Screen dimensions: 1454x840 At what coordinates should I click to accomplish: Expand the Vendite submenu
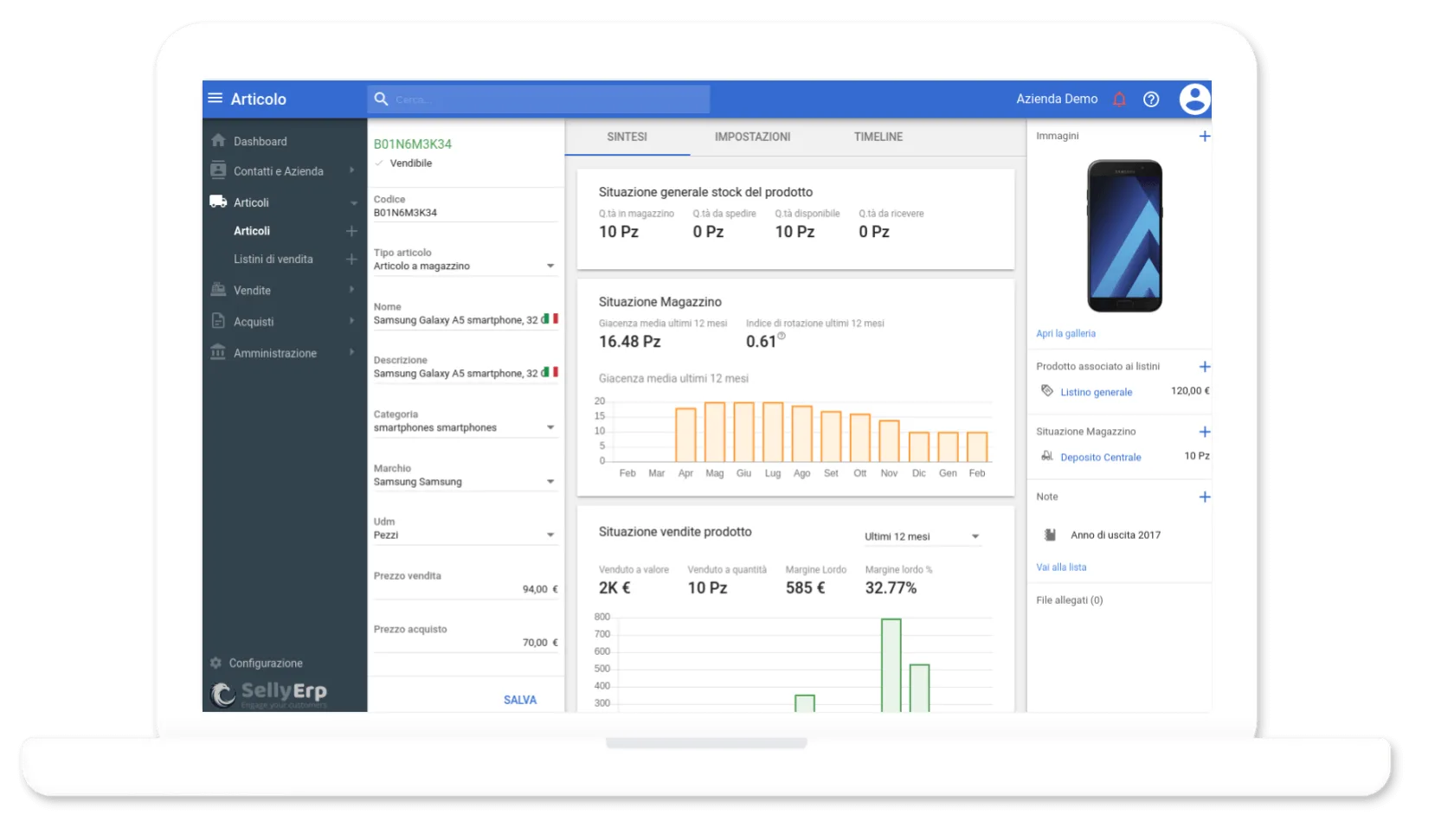coord(352,290)
